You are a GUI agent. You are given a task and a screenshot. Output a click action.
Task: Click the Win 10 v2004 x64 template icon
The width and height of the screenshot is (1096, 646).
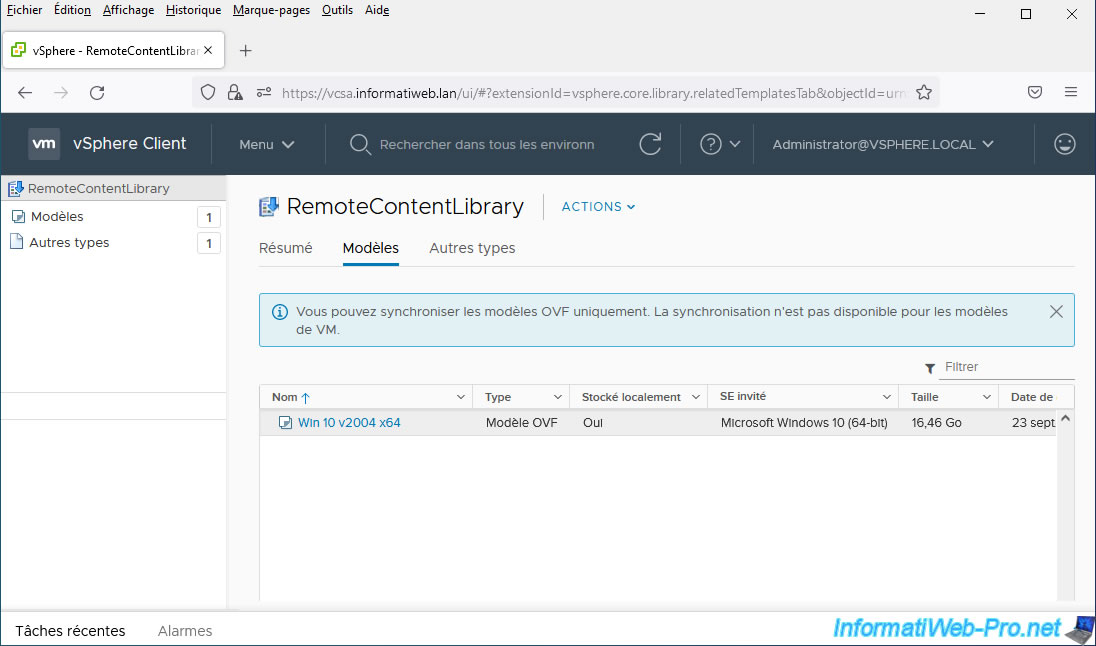click(284, 422)
